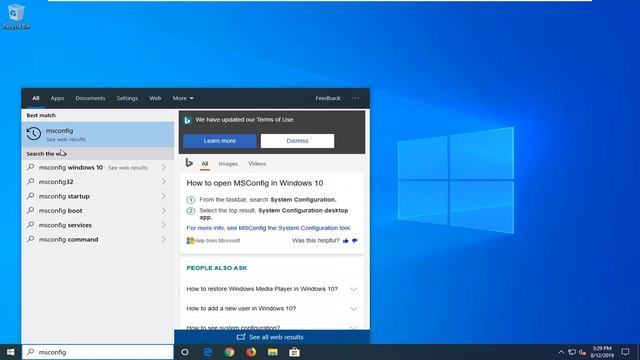Dismiss the Terms of Use notice
640x360 pixels.
297,141
